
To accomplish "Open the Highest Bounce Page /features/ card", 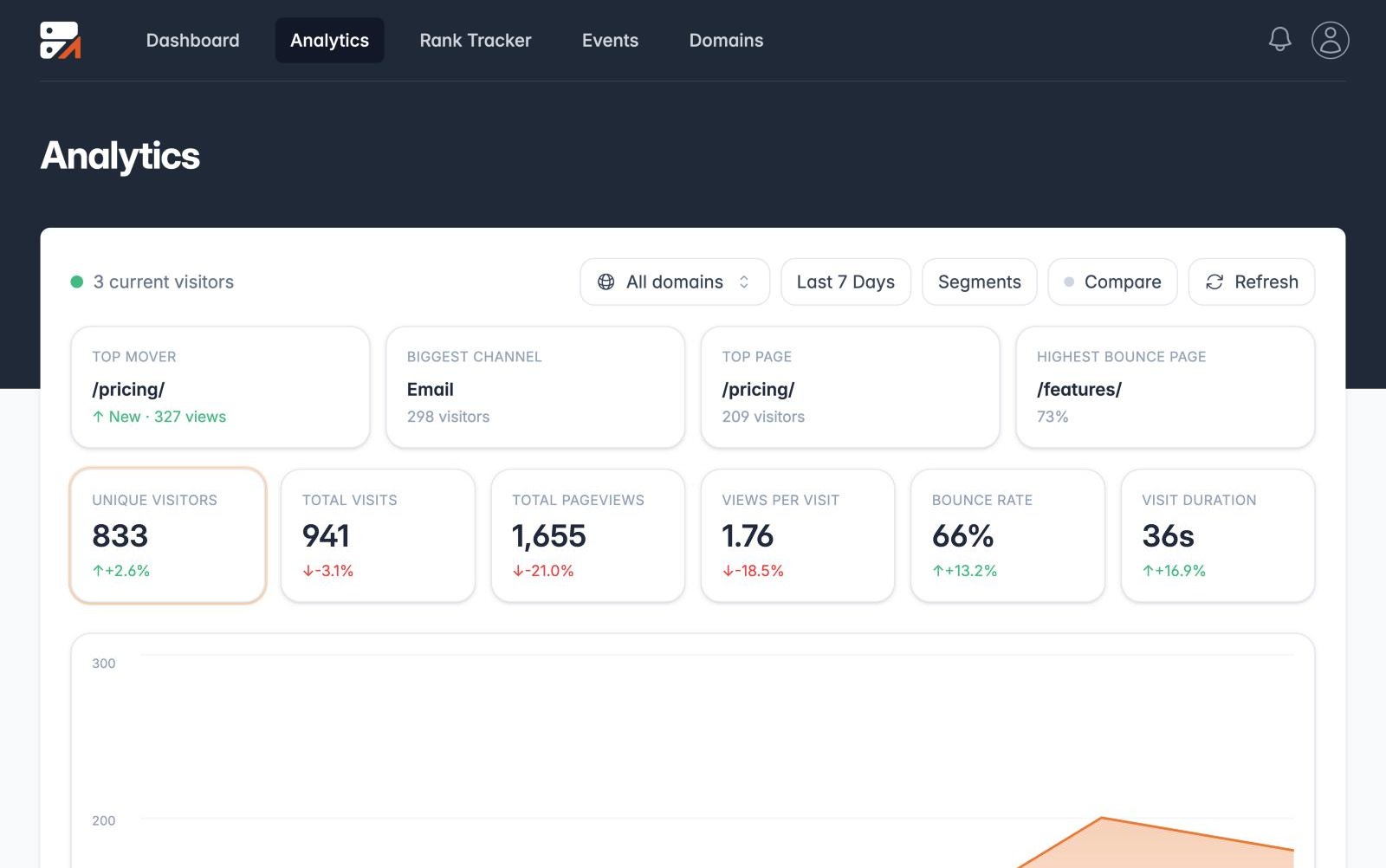I will pyautogui.click(x=1165, y=387).
